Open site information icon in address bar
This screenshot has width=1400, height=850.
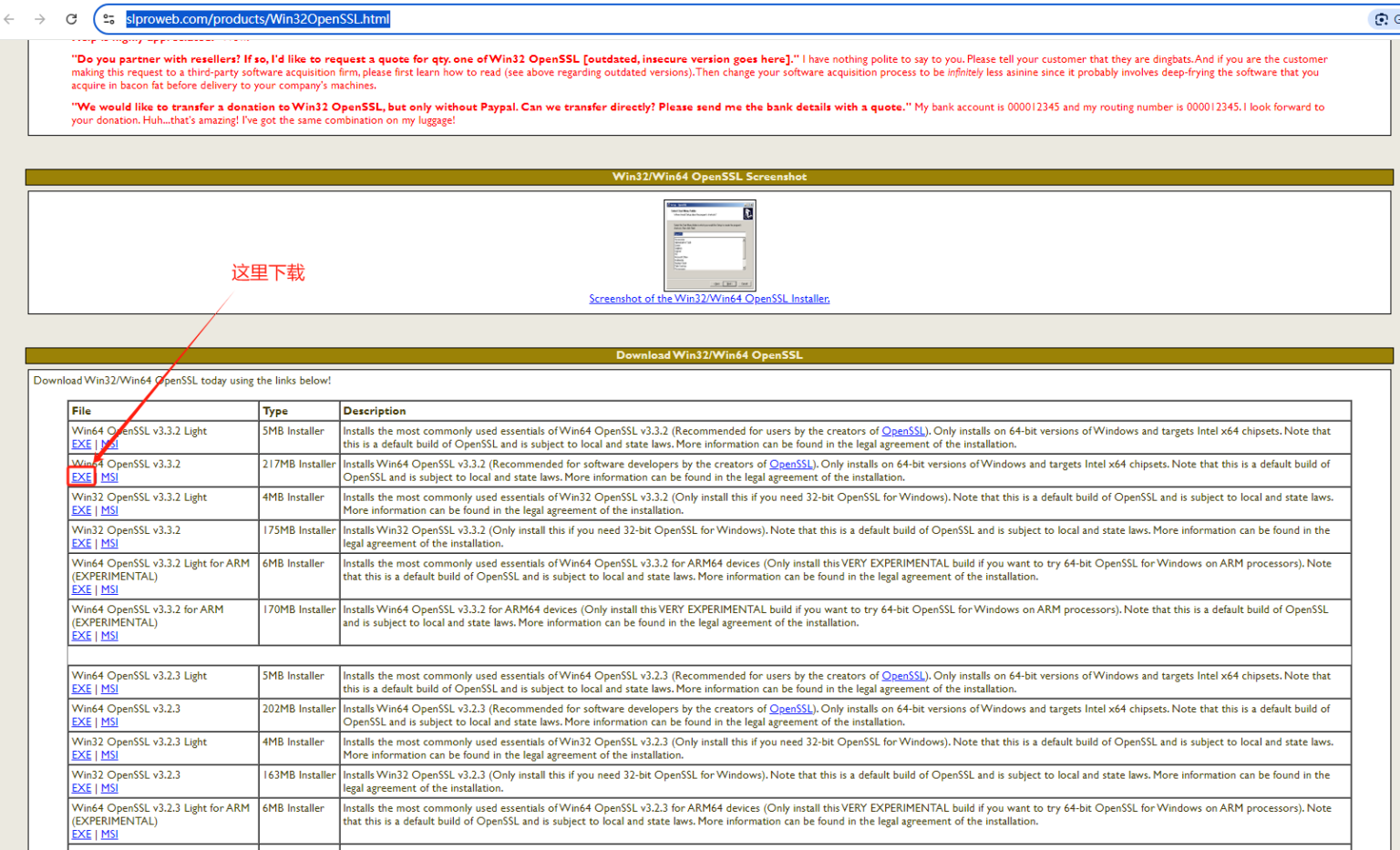point(108,19)
